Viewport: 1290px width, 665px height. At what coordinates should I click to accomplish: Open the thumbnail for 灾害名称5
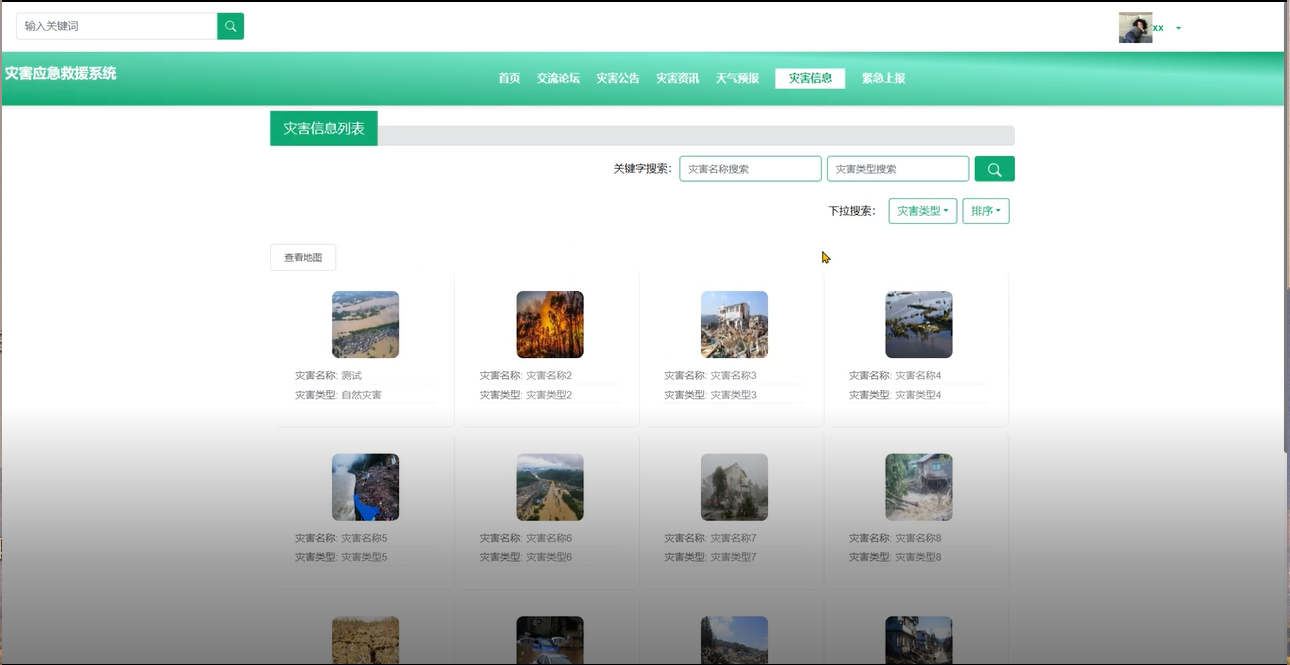[365, 487]
